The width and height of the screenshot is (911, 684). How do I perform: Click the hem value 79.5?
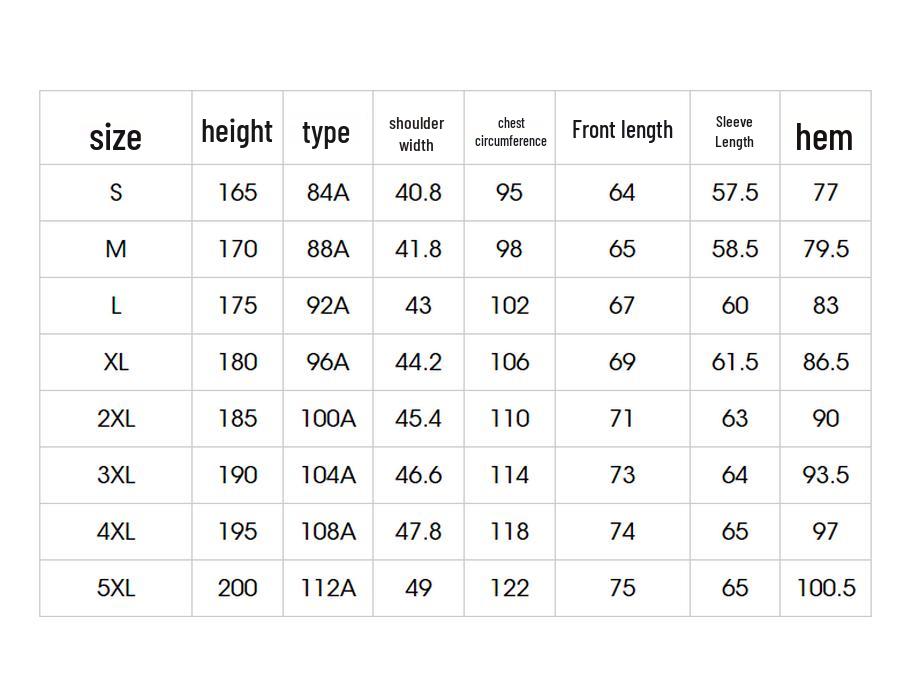coord(825,249)
